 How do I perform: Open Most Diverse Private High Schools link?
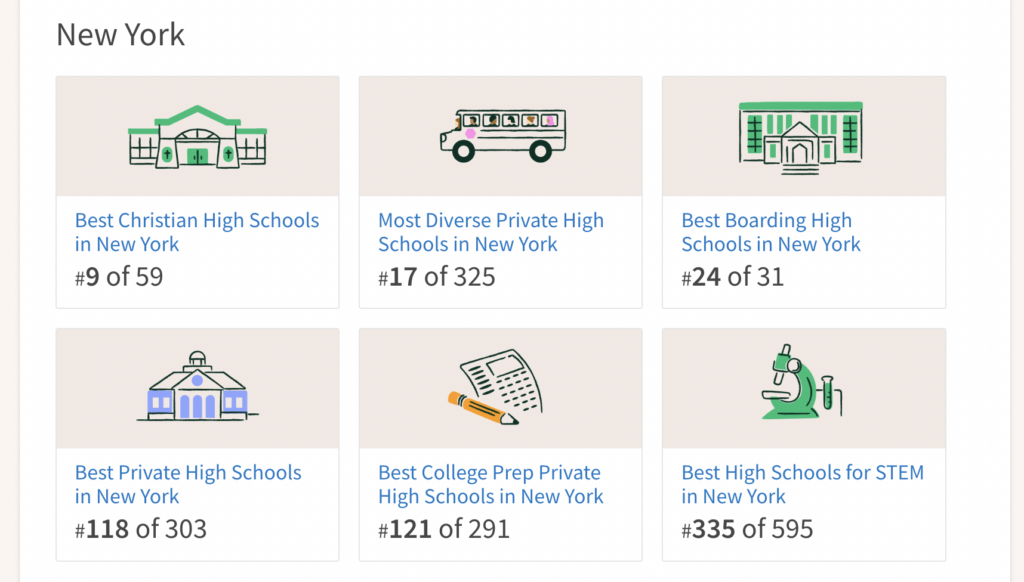[x=490, y=232]
